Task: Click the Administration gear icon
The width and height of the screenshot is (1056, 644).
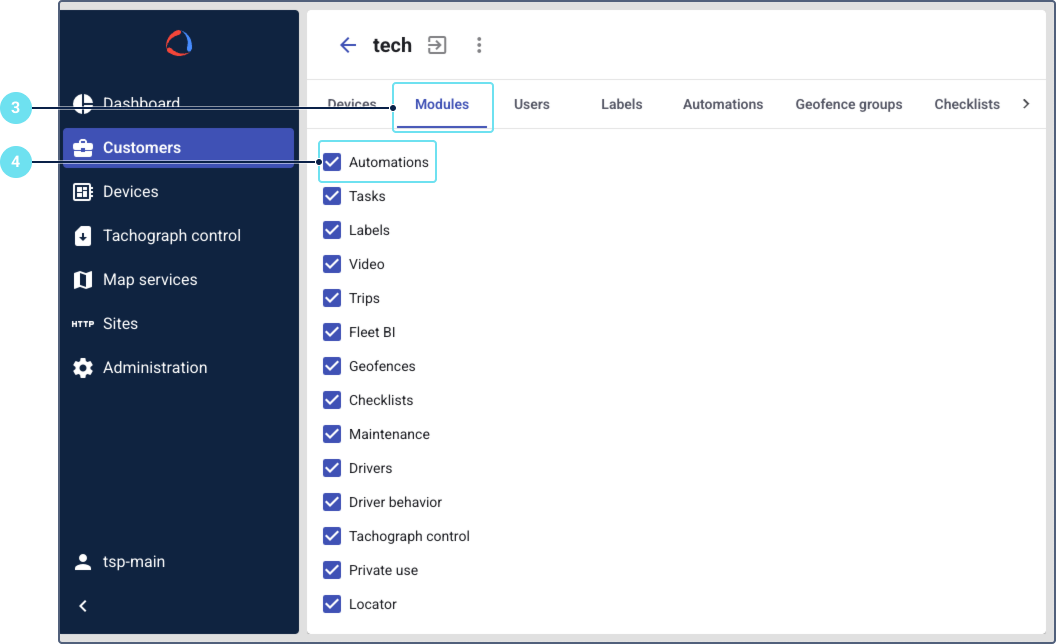Action: click(83, 368)
